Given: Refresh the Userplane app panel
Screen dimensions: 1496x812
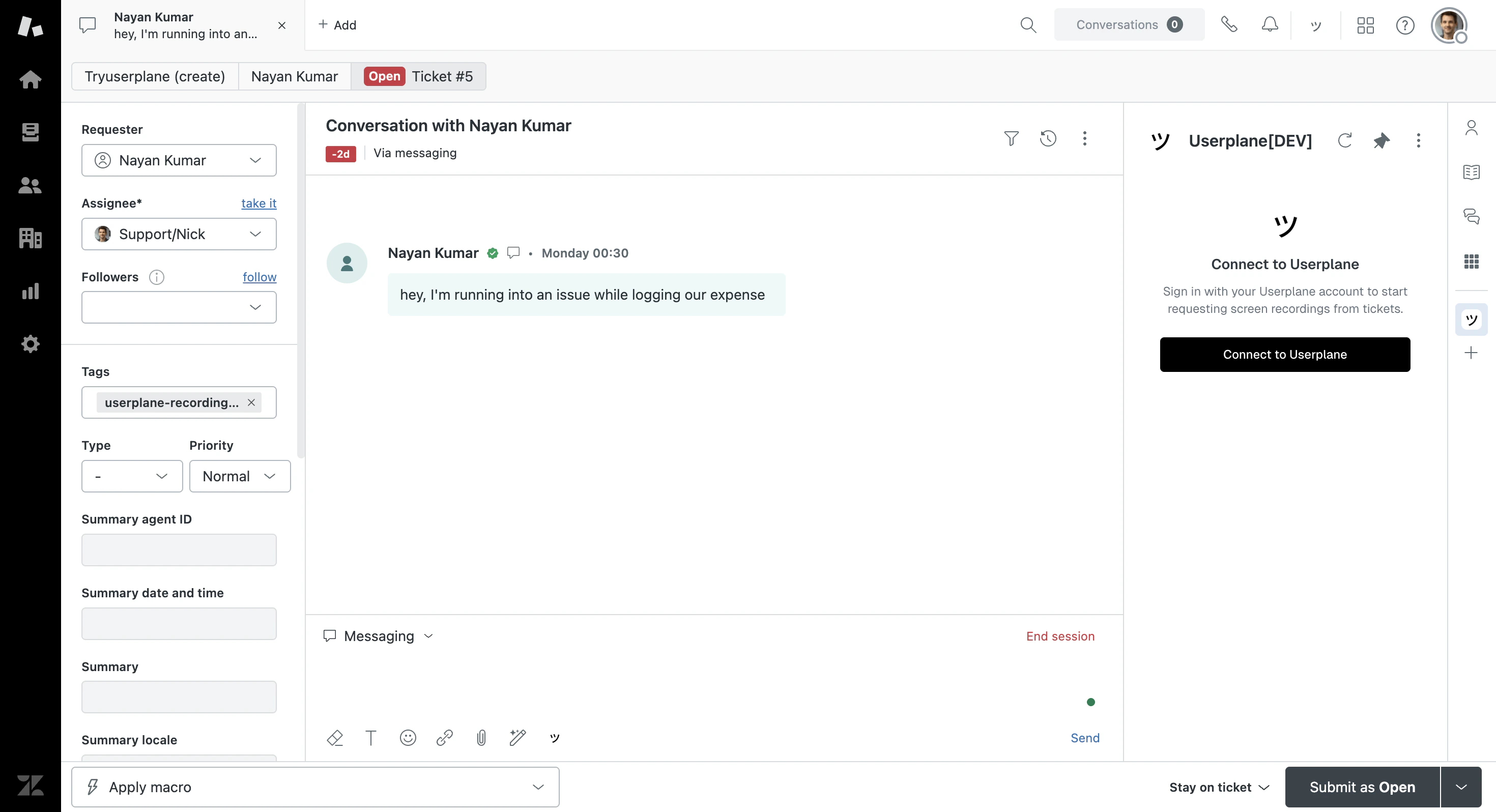Looking at the screenshot, I should pyautogui.click(x=1344, y=140).
